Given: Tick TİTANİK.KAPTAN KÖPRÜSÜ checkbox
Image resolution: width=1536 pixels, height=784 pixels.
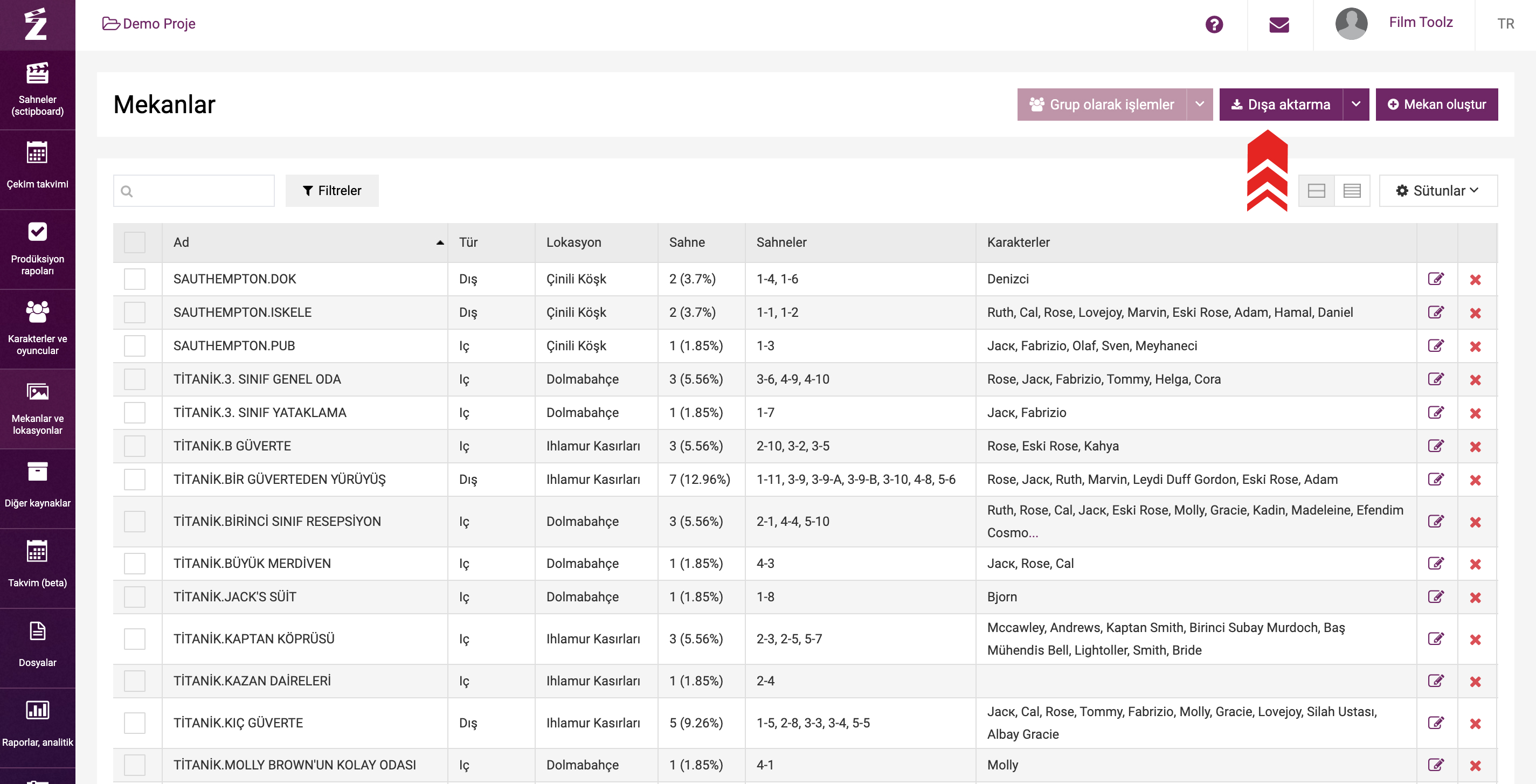Looking at the screenshot, I should click(x=135, y=639).
